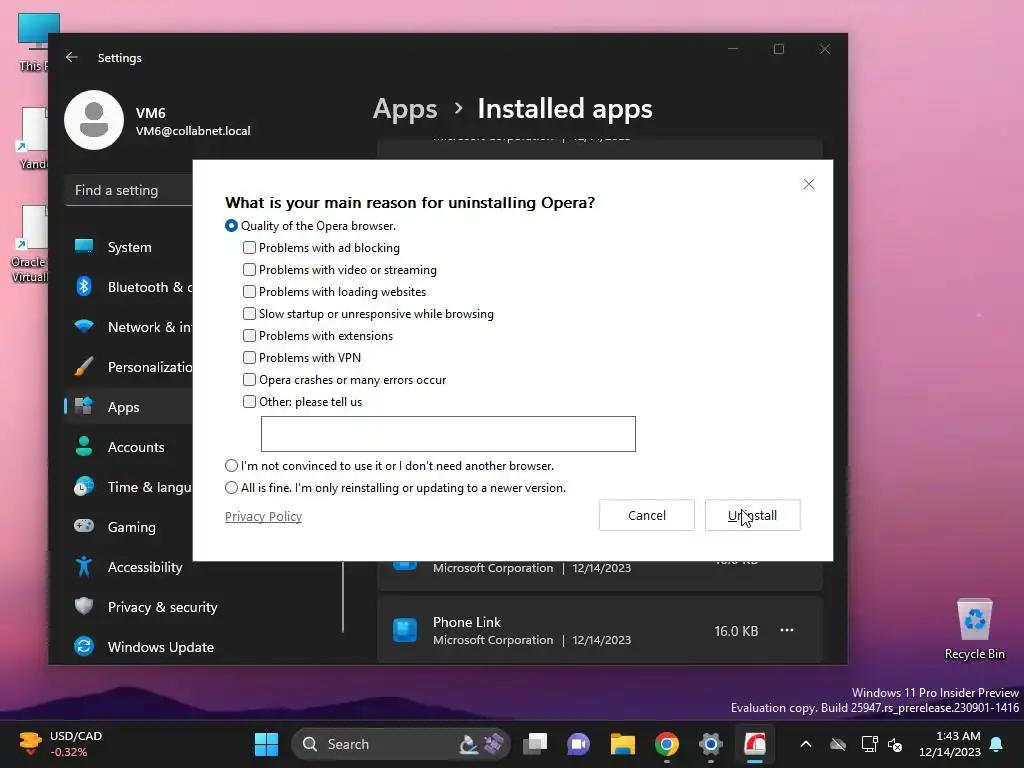Open Network icon in Settings sidebar
1024x768 pixels.
click(x=84, y=326)
